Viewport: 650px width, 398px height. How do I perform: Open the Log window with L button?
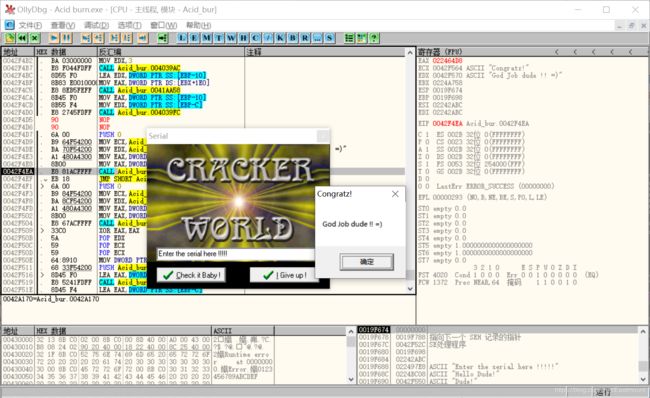coord(182,38)
